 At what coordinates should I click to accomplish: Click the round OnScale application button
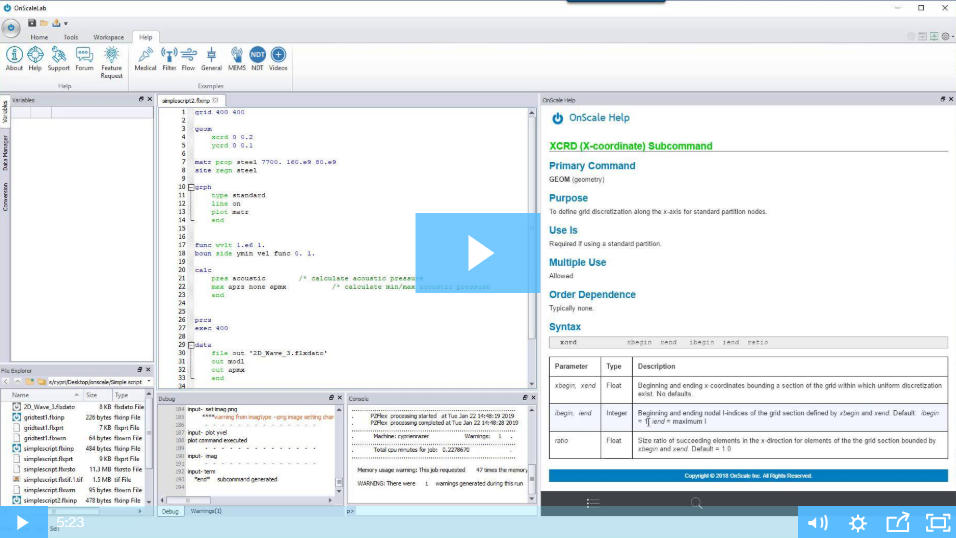pyautogui.click(x=10, y=27)
